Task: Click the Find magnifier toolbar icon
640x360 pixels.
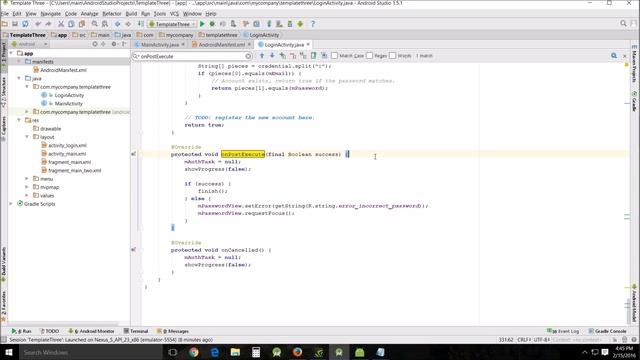Action: (x=95, y=24)
